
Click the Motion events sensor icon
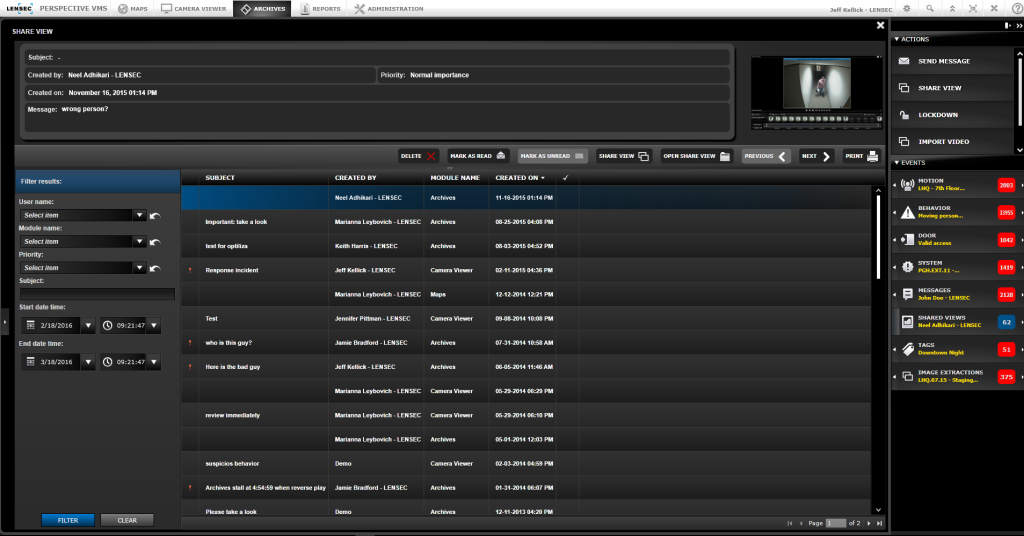point(907,185)
